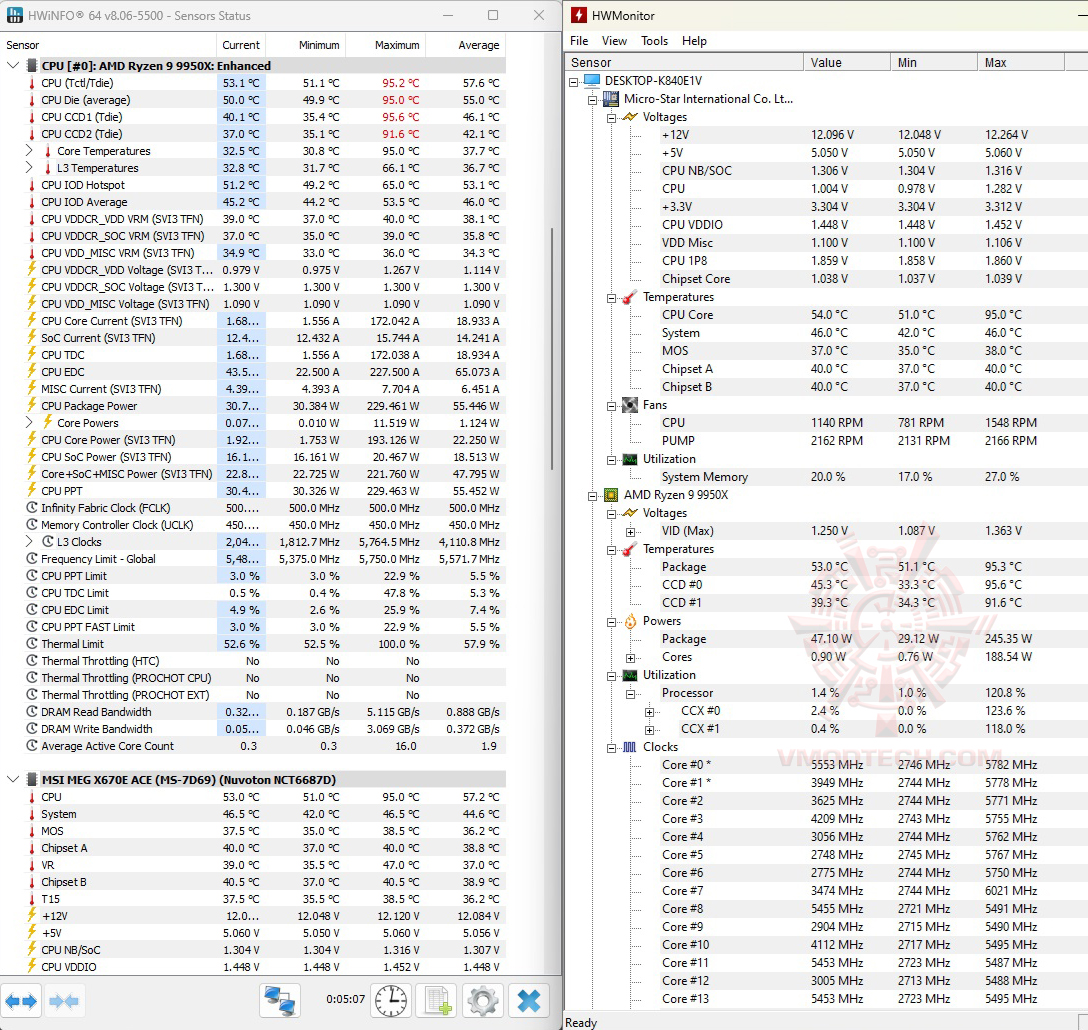1088x1030 pixels.
Task: Open HWiNFO remote network monitoring icon
Action: (280, 1001)
